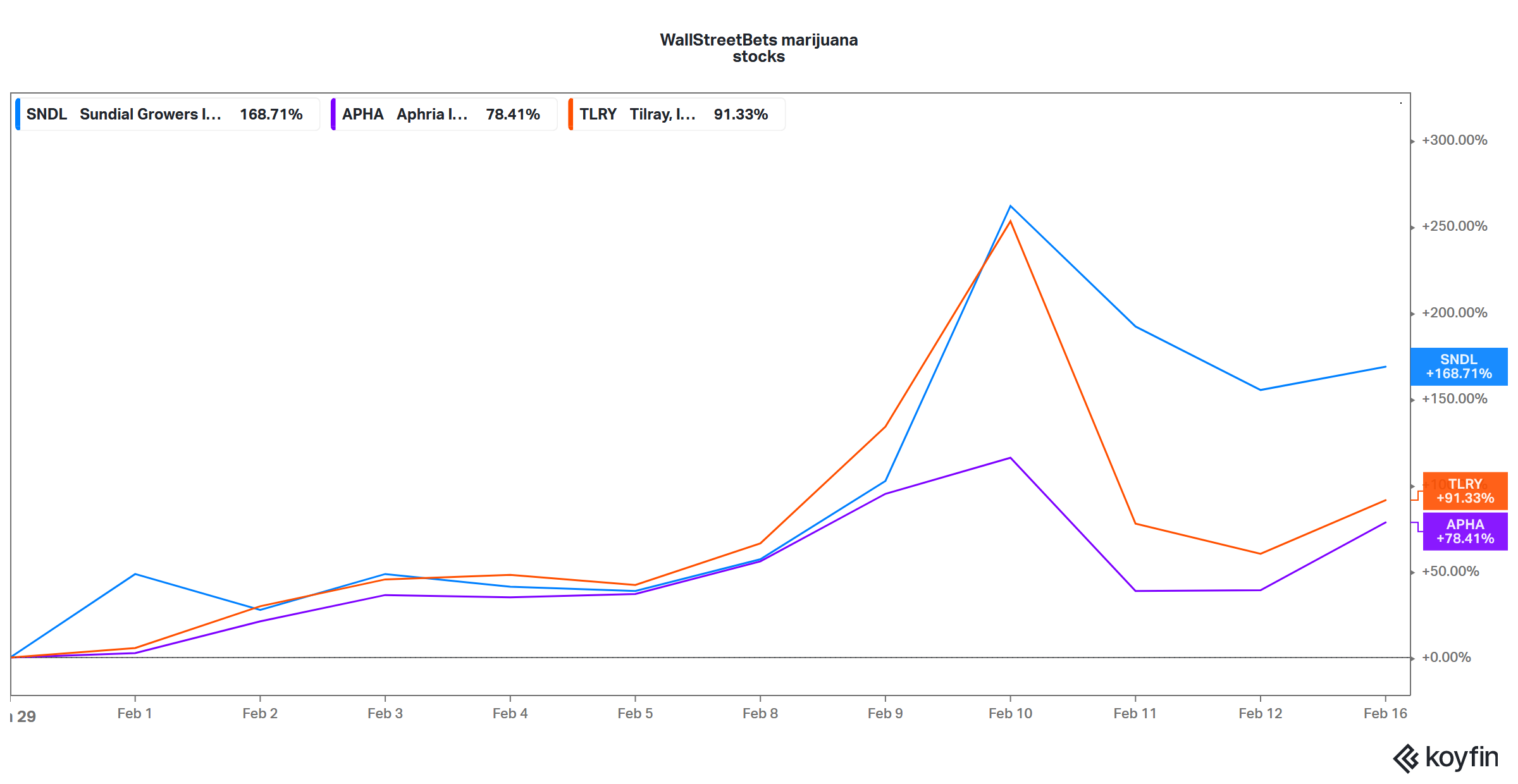This screenshot has height=784, width=1518.
Task: Click the purple APHA legend color bar
Action: [333, 114]
